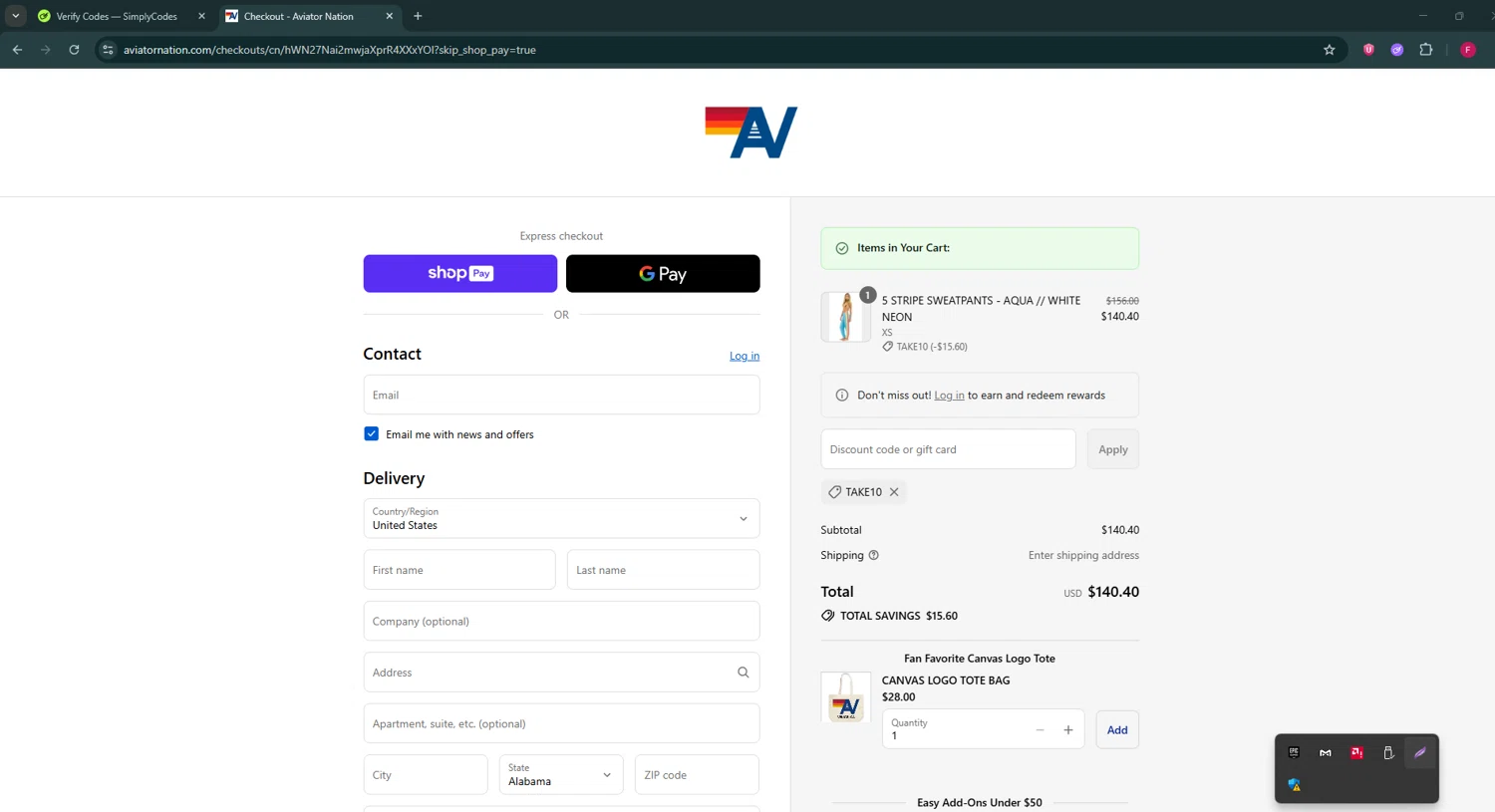Click the Shipping help question icon
The height and width of the screenshot is (812, 1495).
pyautogui.click(x=873, y=555)
